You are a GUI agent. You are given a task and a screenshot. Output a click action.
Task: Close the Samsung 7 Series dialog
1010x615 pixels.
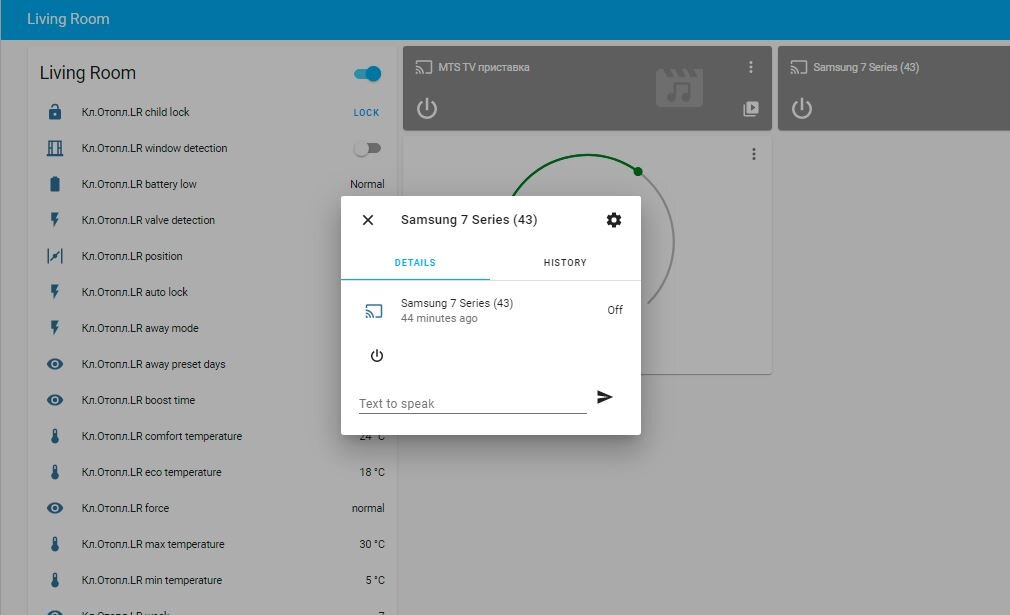coord(368,220)
